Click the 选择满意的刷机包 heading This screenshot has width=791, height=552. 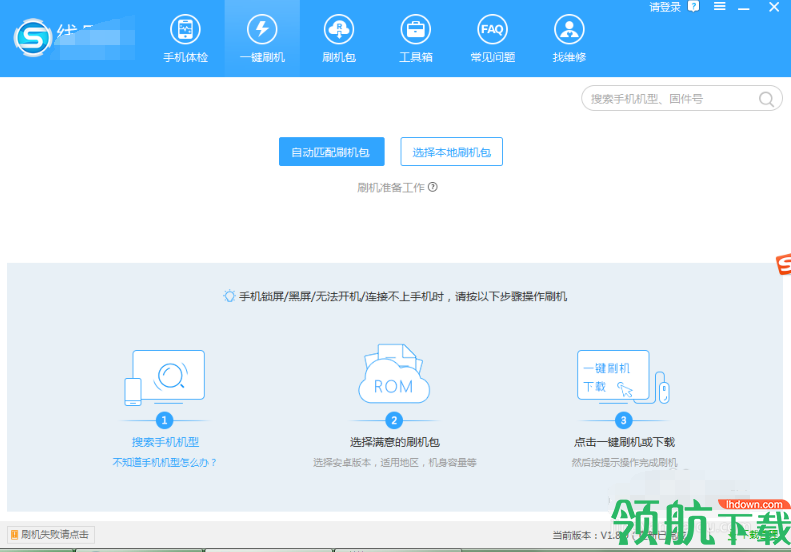[x=394, y=442]
